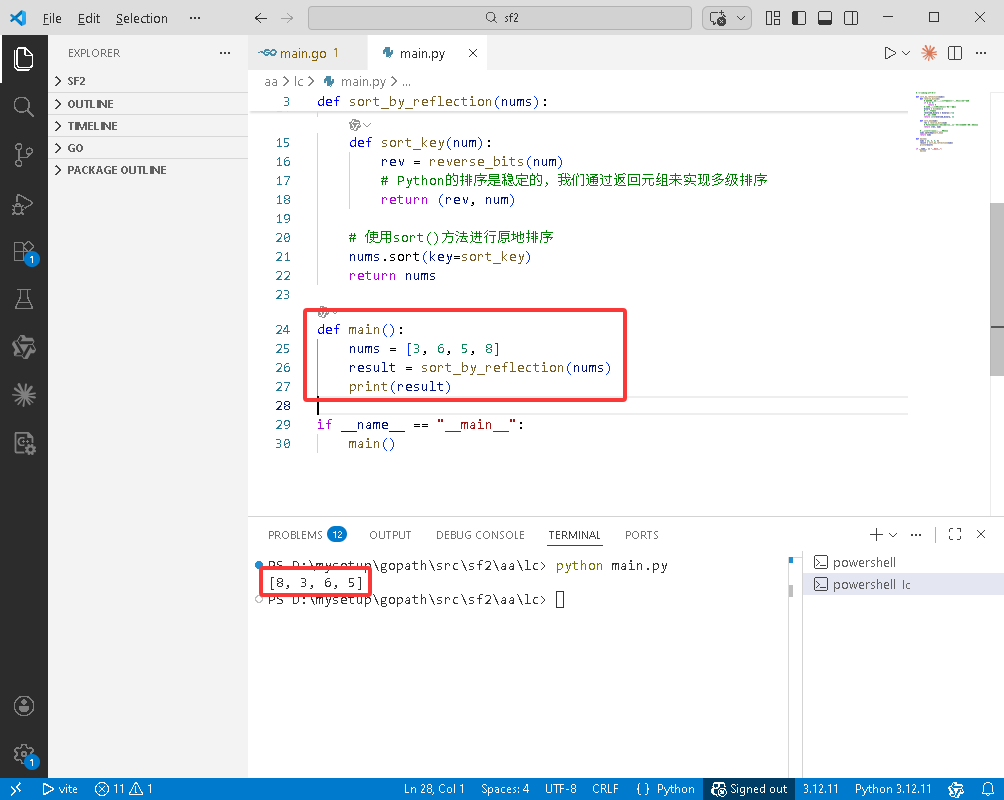Show more menu bar items ellipsis
The height and width of the screenshot is (800, 1004).
click(x=195, y=19)
